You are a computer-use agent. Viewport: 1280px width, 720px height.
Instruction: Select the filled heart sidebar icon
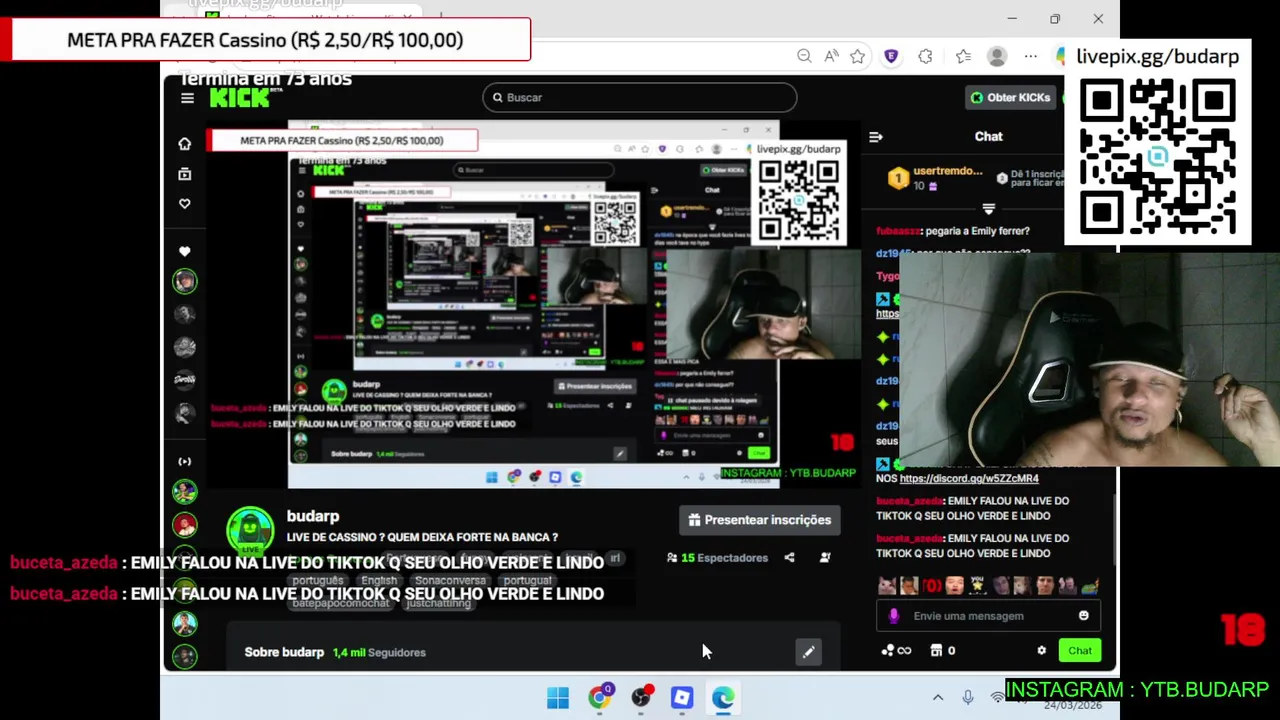[184, 252]
